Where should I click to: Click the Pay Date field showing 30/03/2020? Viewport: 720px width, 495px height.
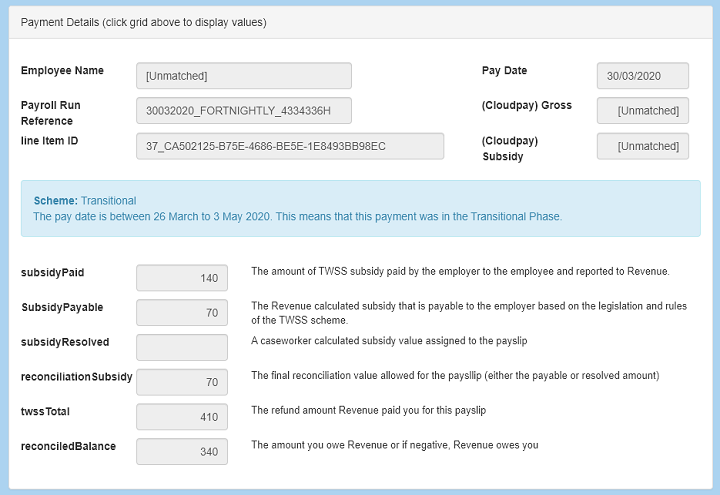click(x=642, y=76)
